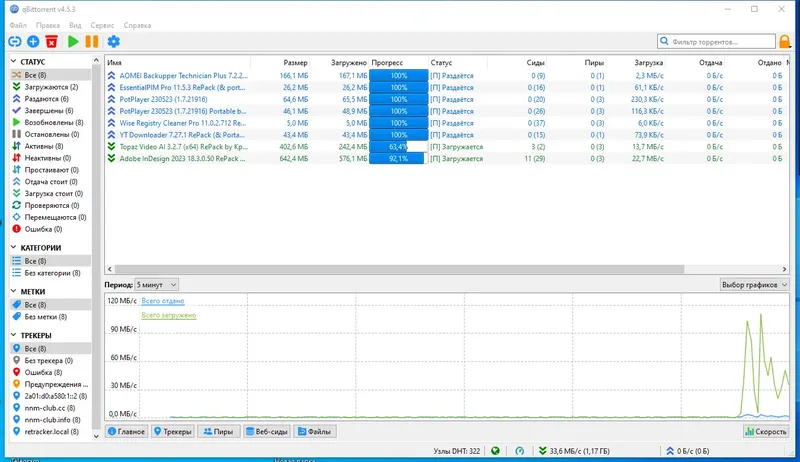Open the Сервис menu

pyautogui.click(x=103, y=25)
